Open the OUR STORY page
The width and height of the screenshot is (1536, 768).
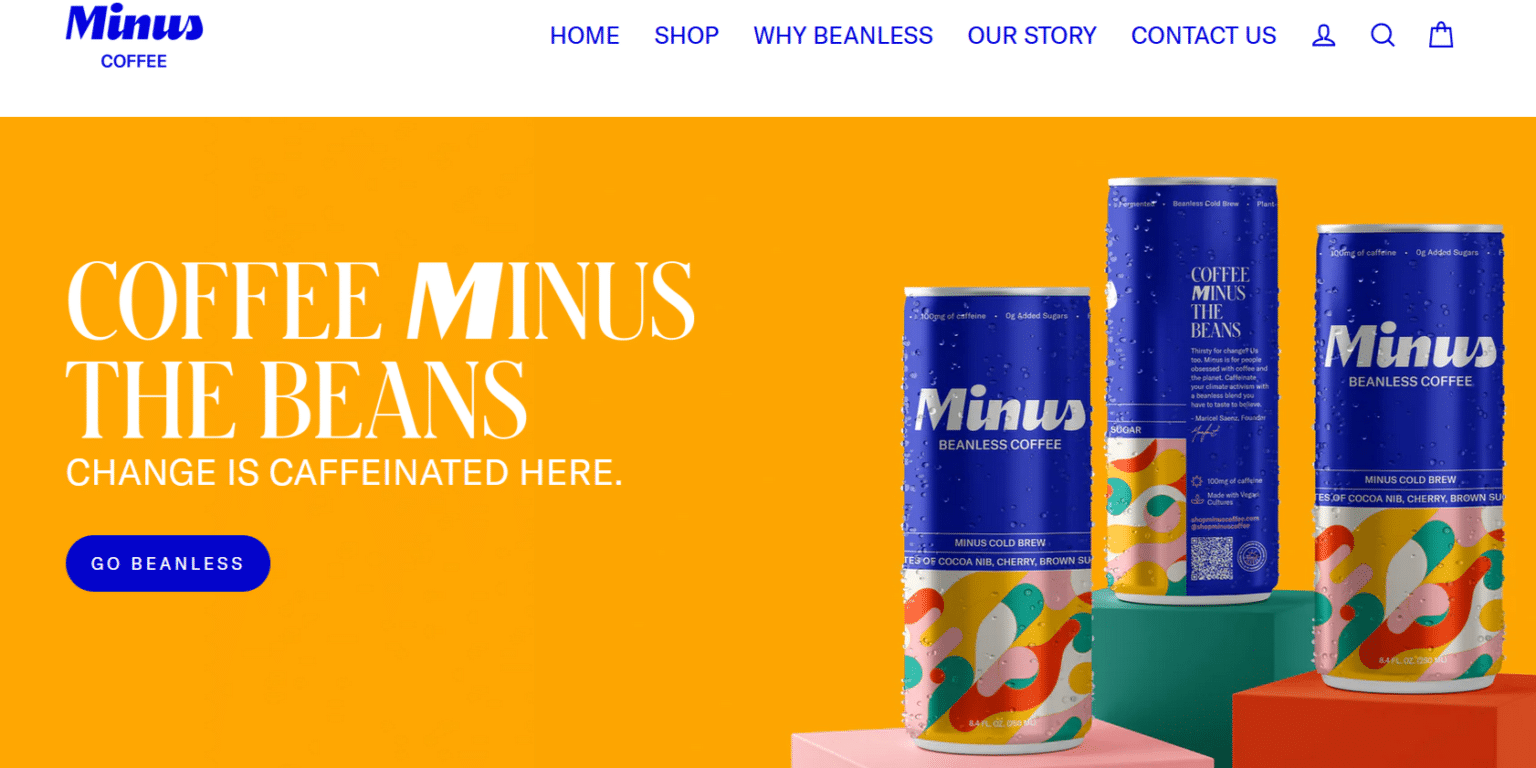[x=1032, y=36]
